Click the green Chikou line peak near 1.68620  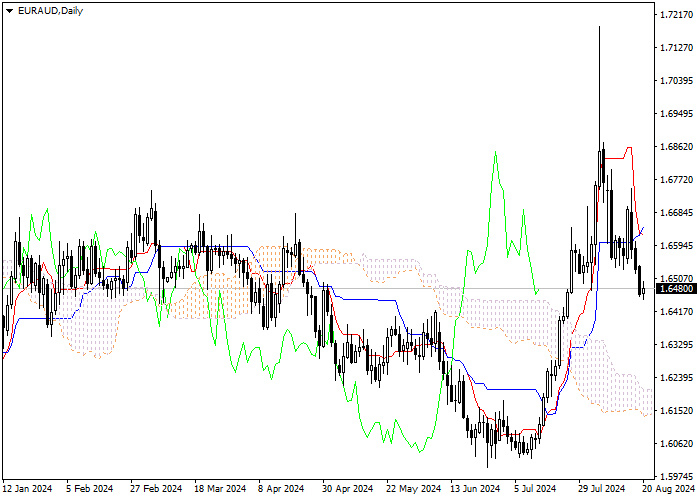(x=496, y=153)
